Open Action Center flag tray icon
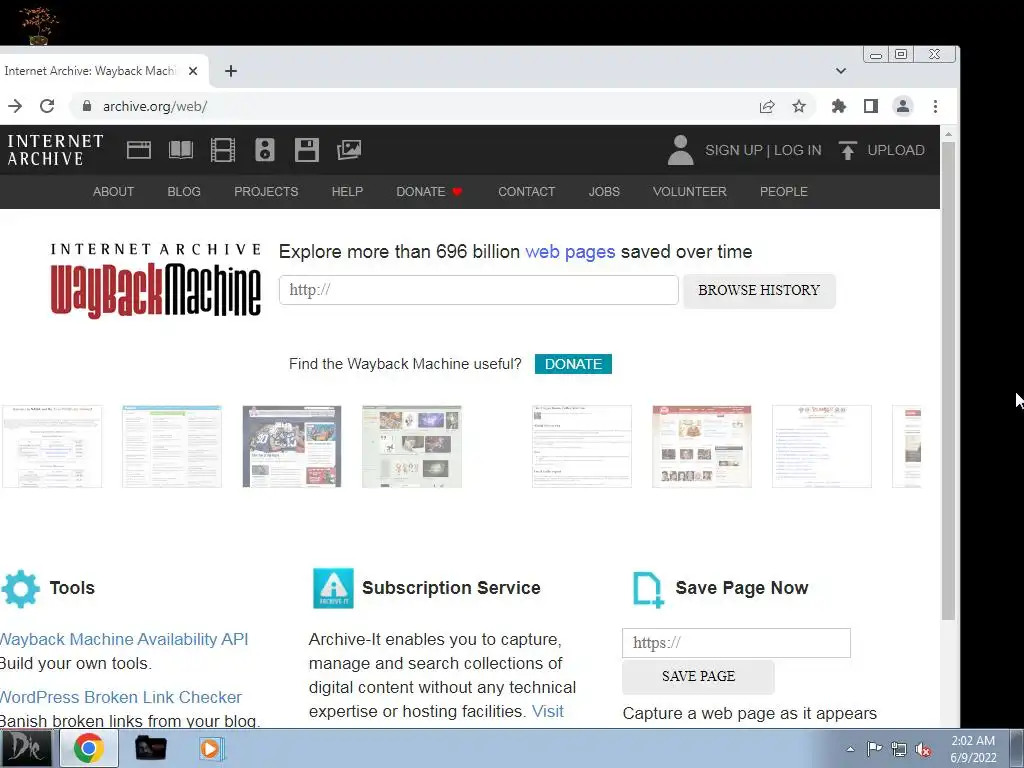The image size is (1024, 768). tap(874, 748)
